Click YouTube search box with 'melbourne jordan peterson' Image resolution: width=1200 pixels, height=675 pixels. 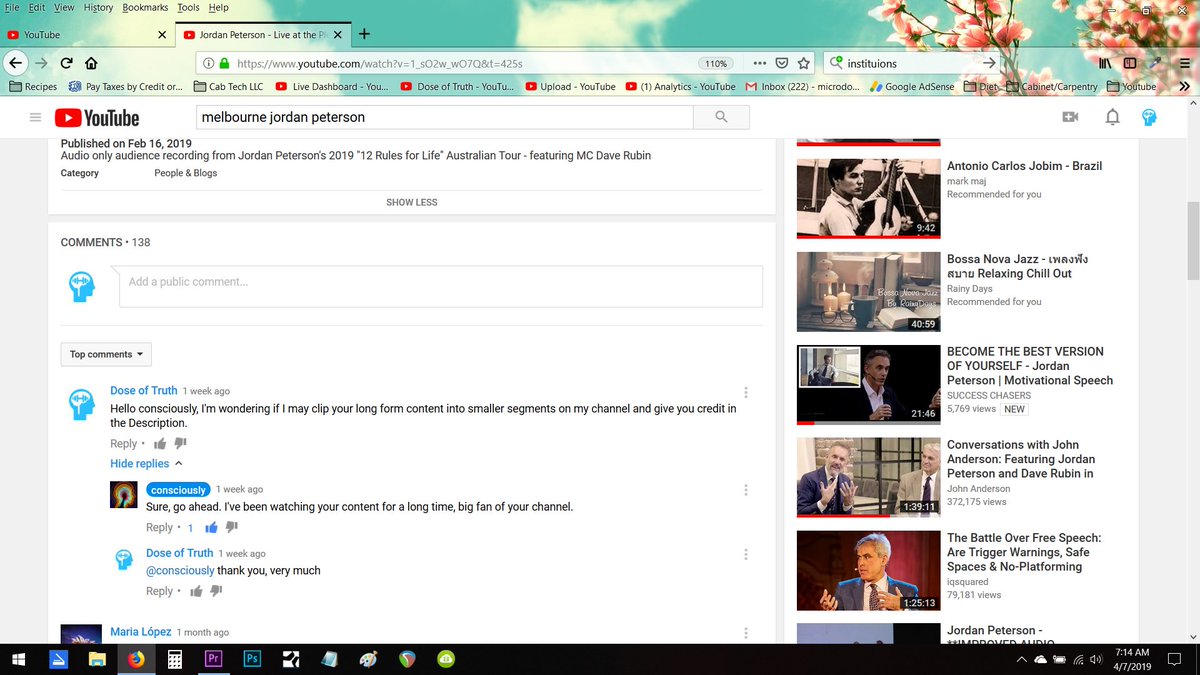(445, 117)
